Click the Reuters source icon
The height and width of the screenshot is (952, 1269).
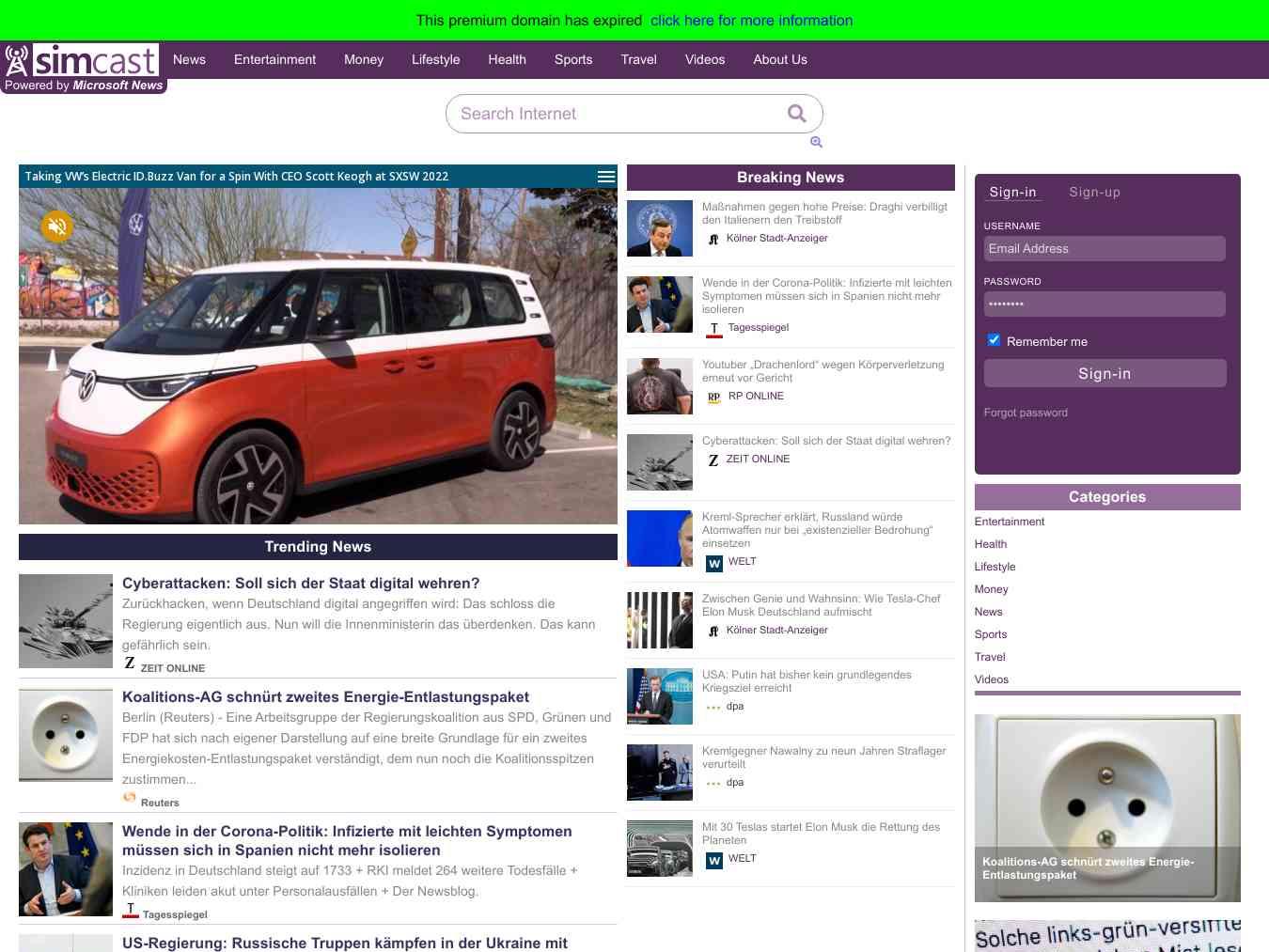pyautogui.click(x=129, y=797)
